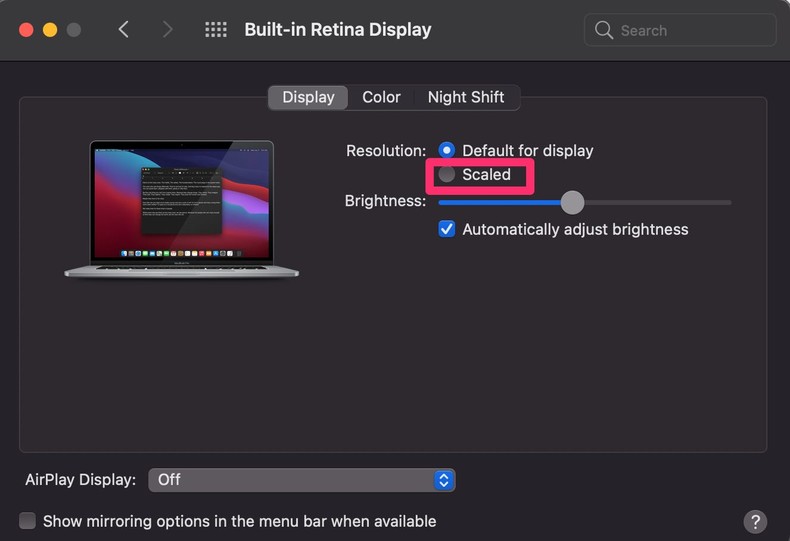Disable Automatically adjust brightness
The image size is (790, 541).
pyautogui.click(x=447, y=229)
